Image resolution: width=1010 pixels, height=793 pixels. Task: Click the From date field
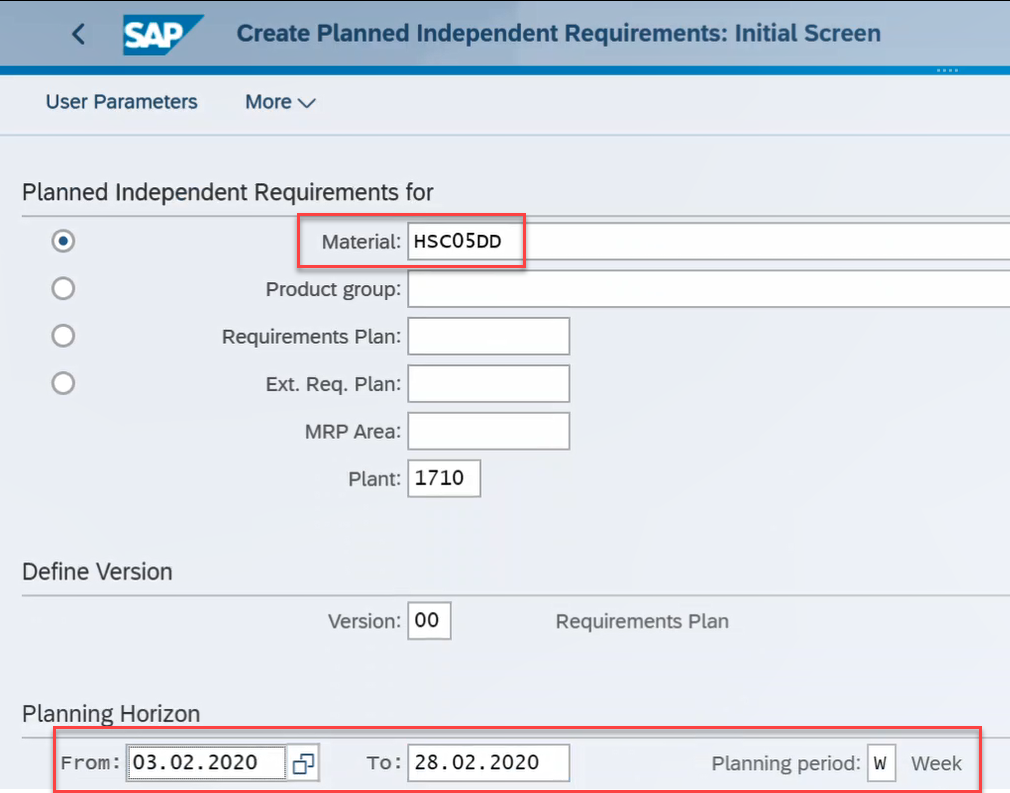point(205,763)
